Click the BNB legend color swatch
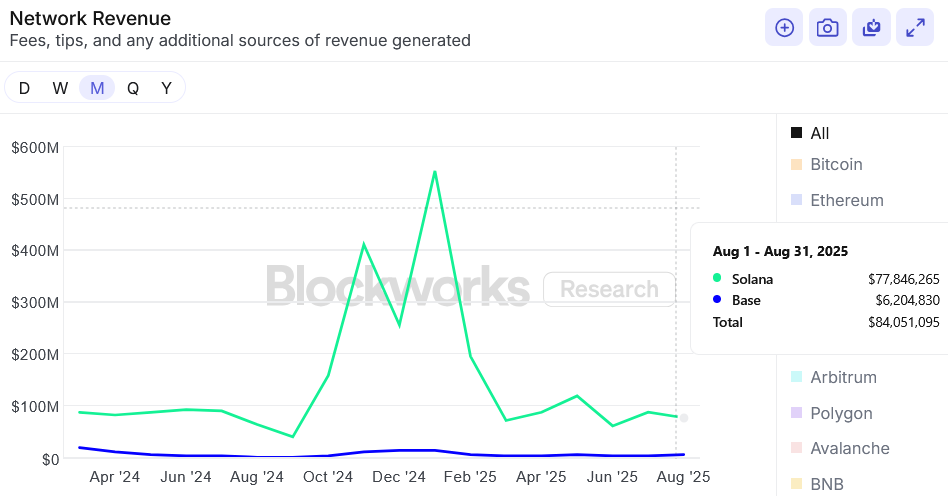This screenshot has width=948, height=496. click(x=797, y=484)
